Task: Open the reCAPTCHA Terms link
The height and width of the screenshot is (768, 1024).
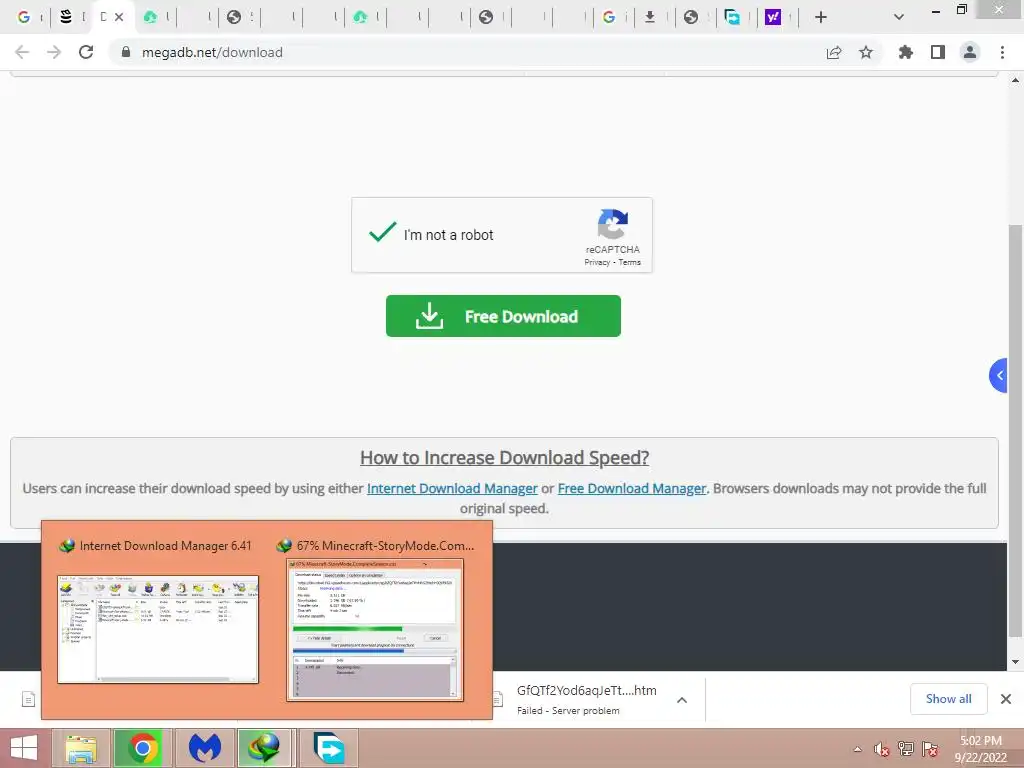Action: tap(630, 262)
